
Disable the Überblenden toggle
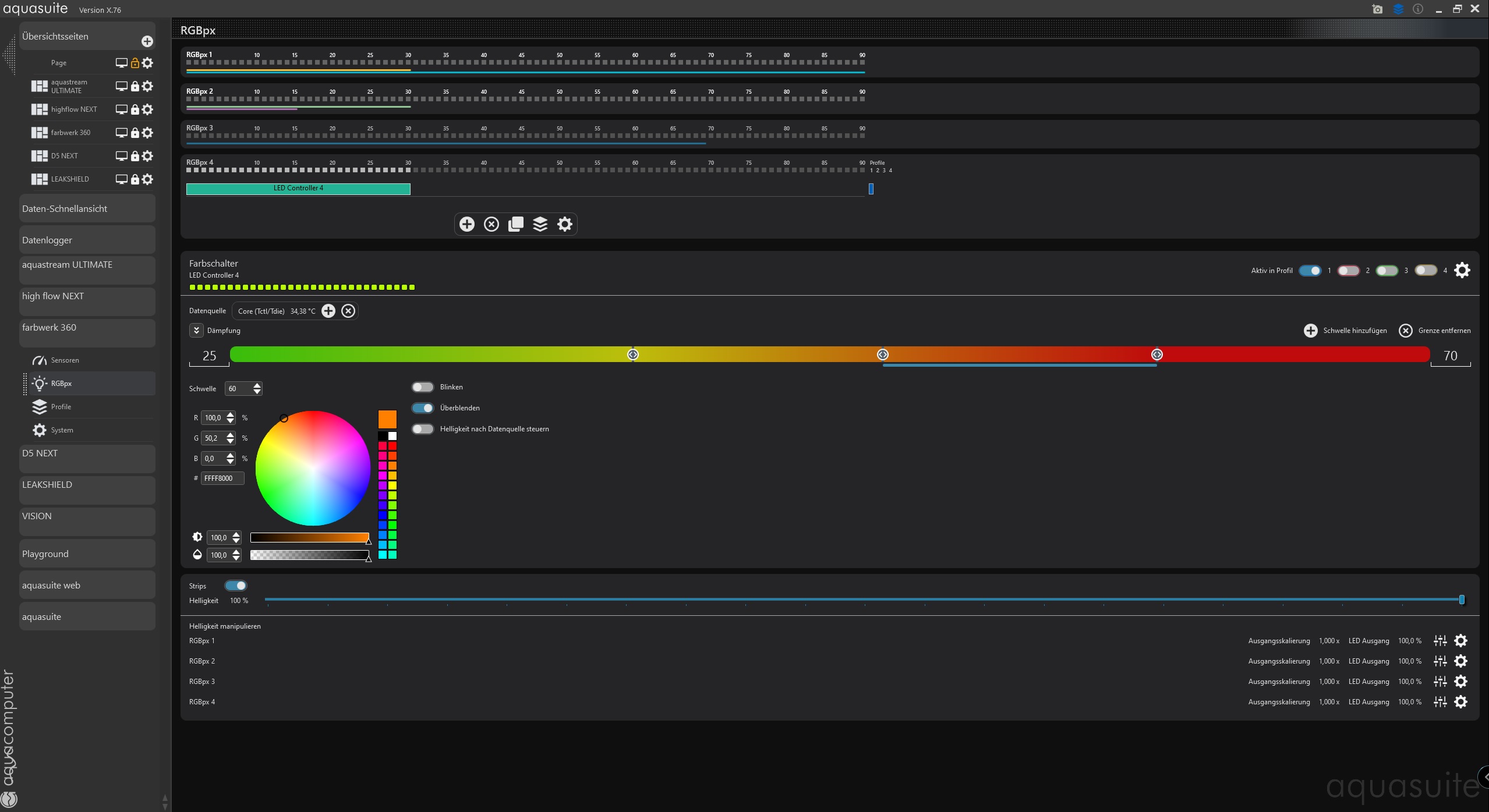pyautogui.click(x=423, y=408)
